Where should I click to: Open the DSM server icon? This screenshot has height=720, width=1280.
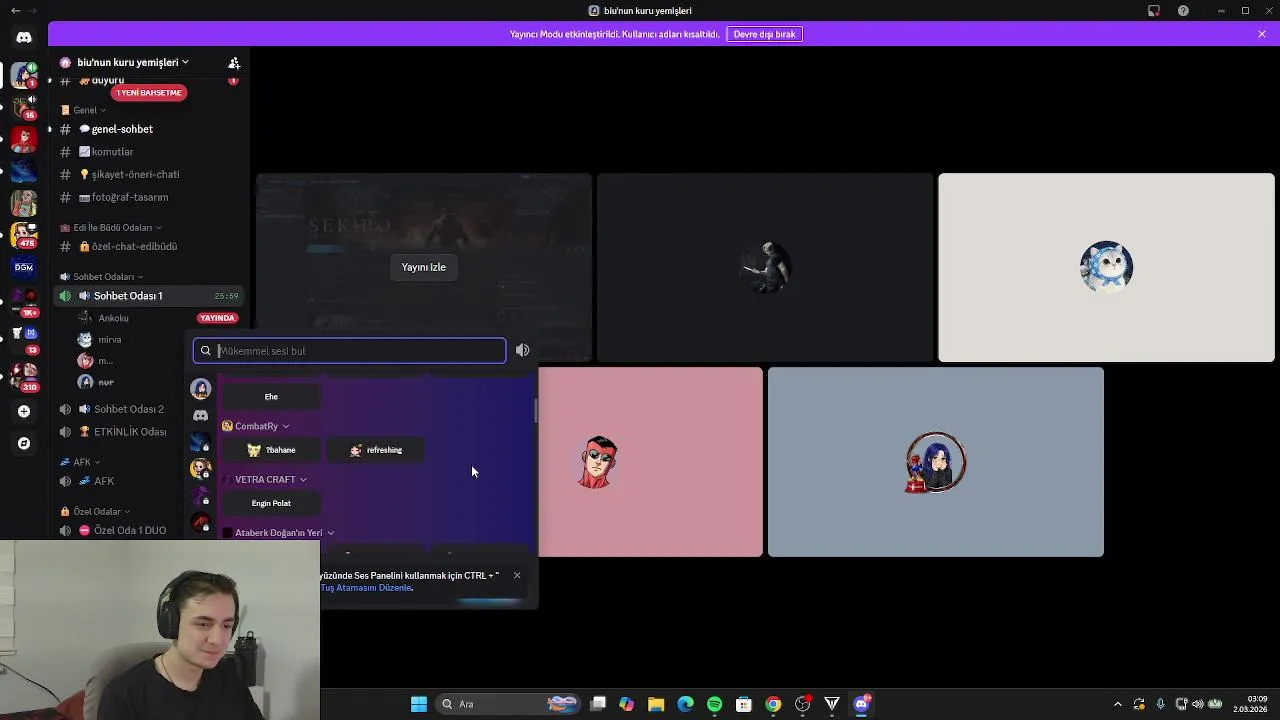coord(24,267)
